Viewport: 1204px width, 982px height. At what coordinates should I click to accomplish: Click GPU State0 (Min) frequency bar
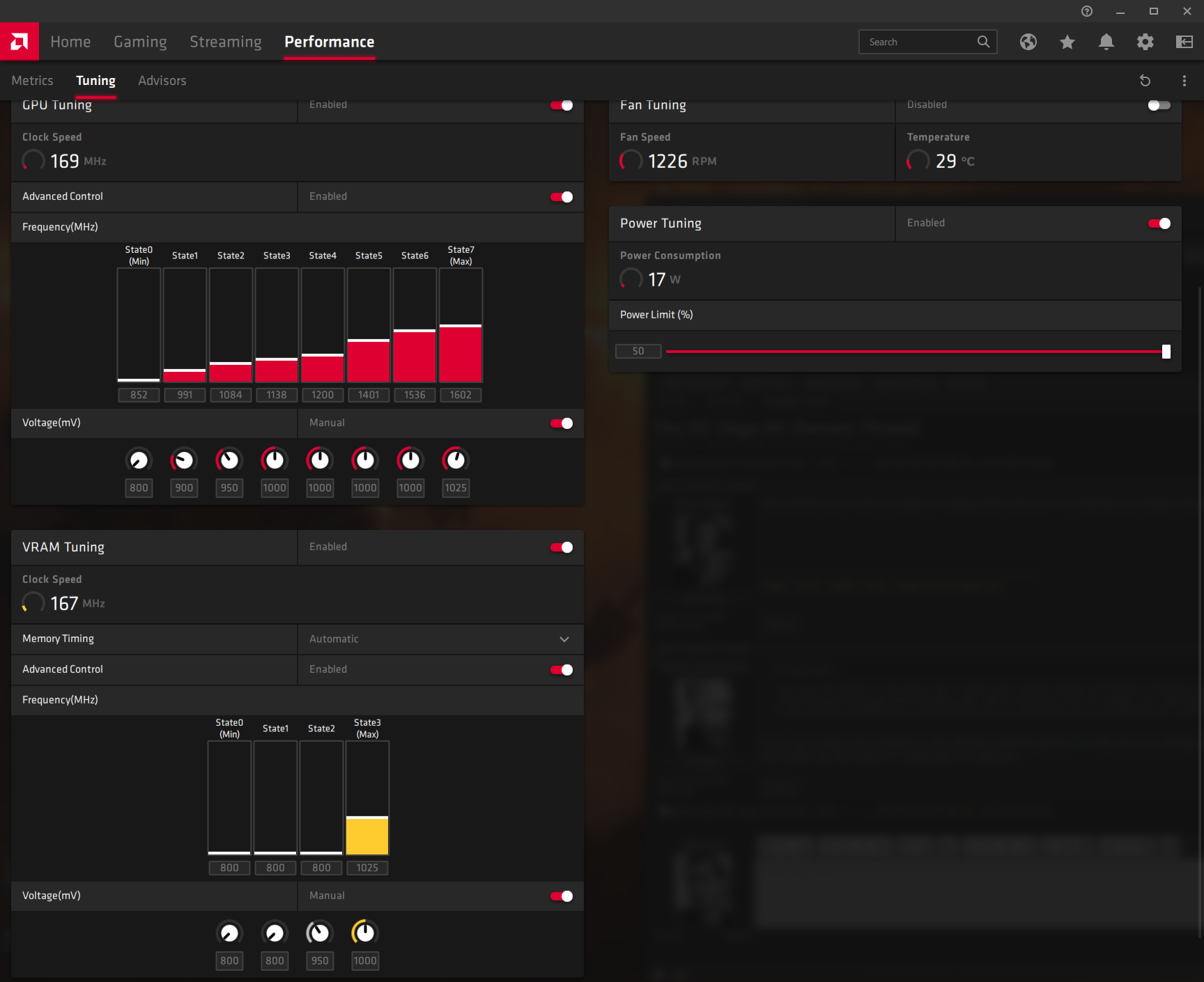tap(139, 325)
